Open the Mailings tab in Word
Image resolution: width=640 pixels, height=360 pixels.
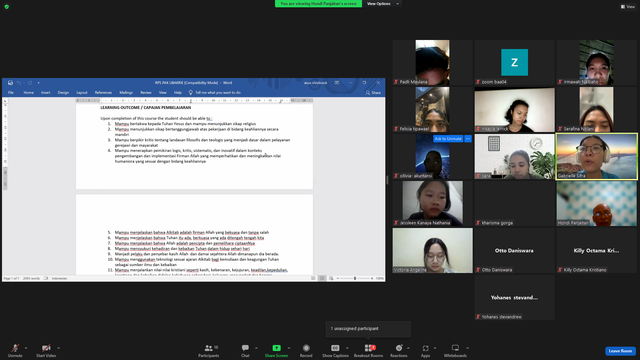[x=126, y=93]
